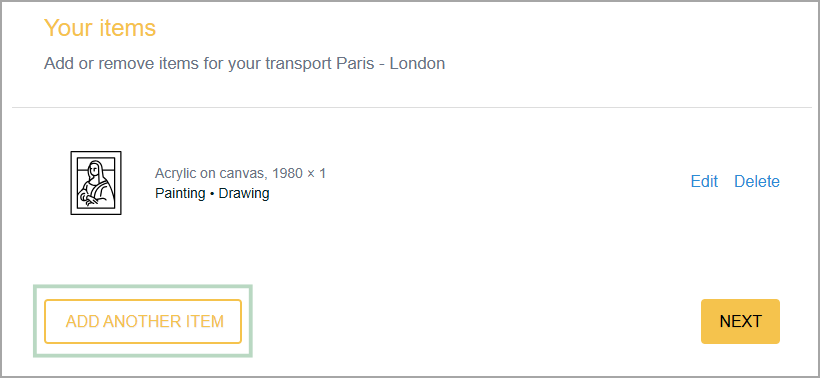Proceed with the yellow NEXT button

coord(740,321)
